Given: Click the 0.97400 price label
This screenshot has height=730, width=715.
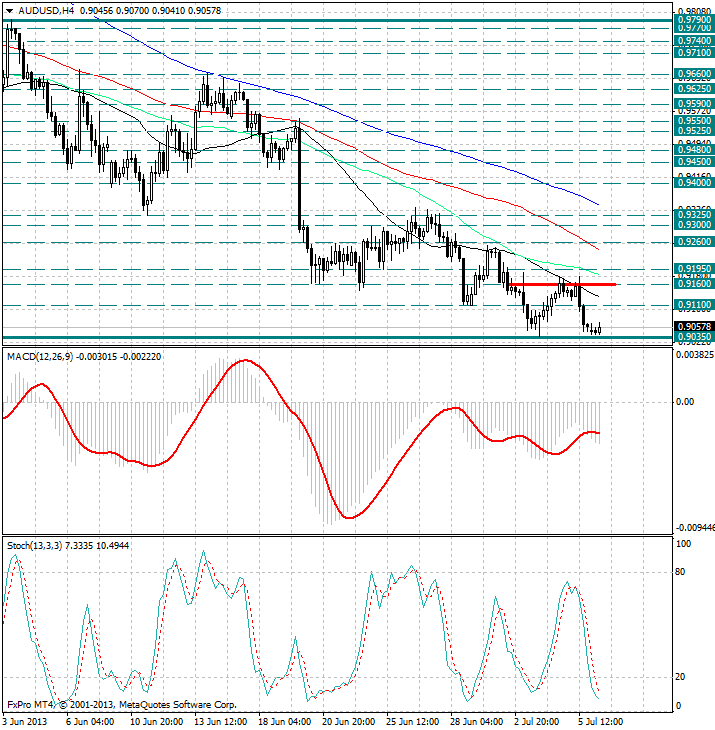Looking at the screenshot, I should pyautogui.click(x=694, y=41).
